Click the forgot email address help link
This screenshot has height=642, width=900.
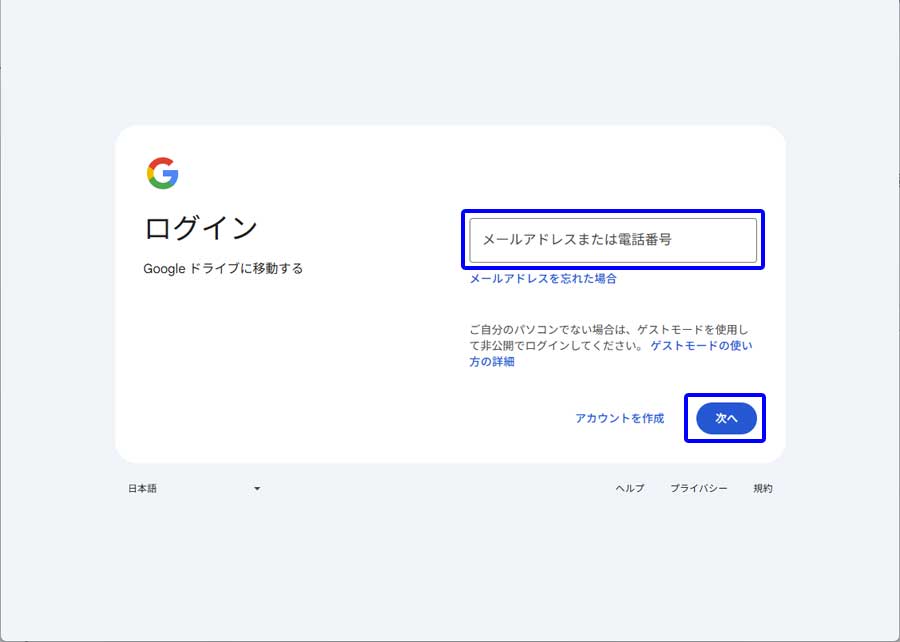point(543,279)
